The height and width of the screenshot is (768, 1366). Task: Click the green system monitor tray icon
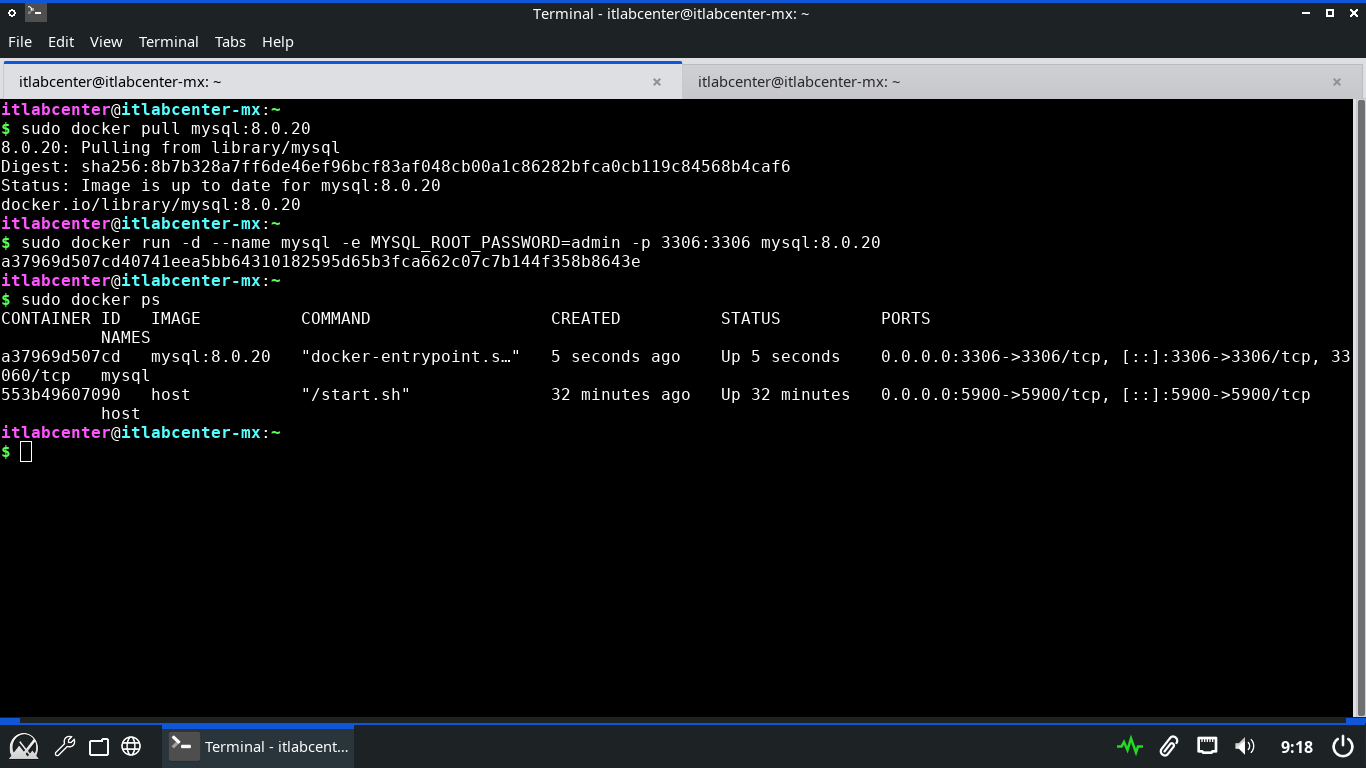pos(1130,746)
